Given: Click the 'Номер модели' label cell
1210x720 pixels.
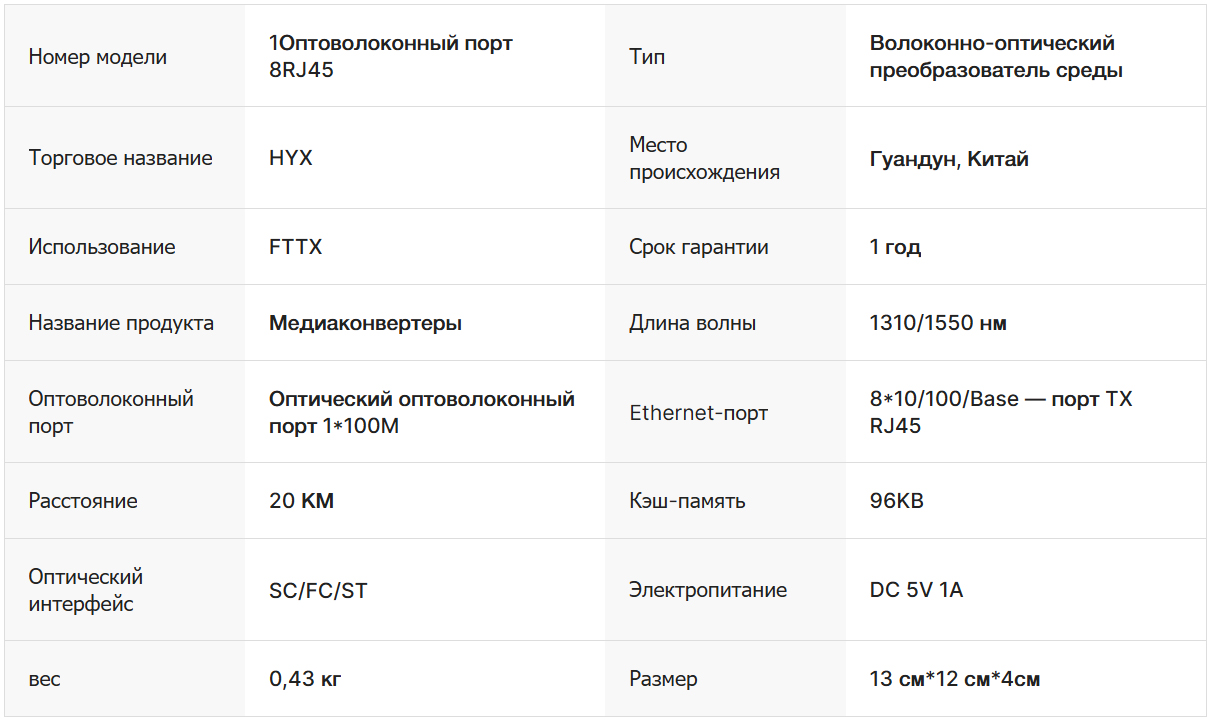Looking at the screenshot, I should [x=98, y=57].
